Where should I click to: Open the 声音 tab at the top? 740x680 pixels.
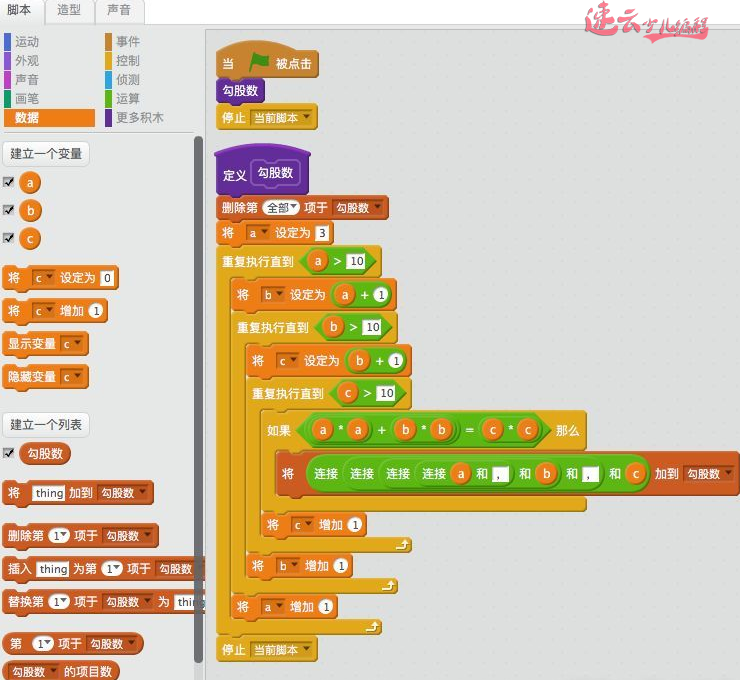tap(119, 11)
